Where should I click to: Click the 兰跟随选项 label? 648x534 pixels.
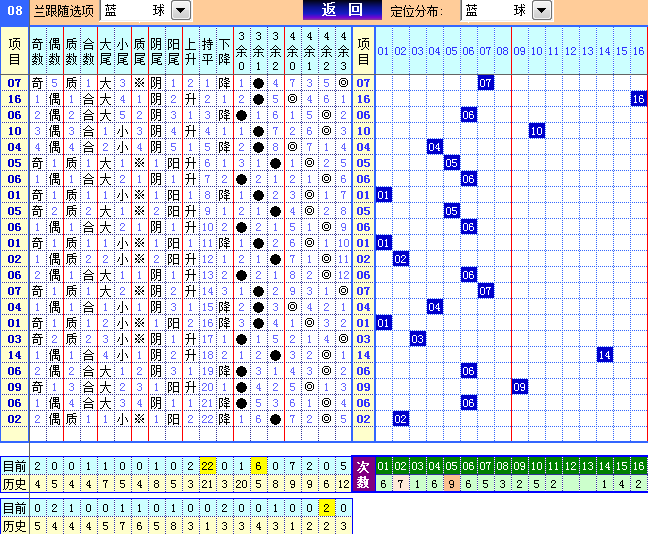tap(64, 11)
